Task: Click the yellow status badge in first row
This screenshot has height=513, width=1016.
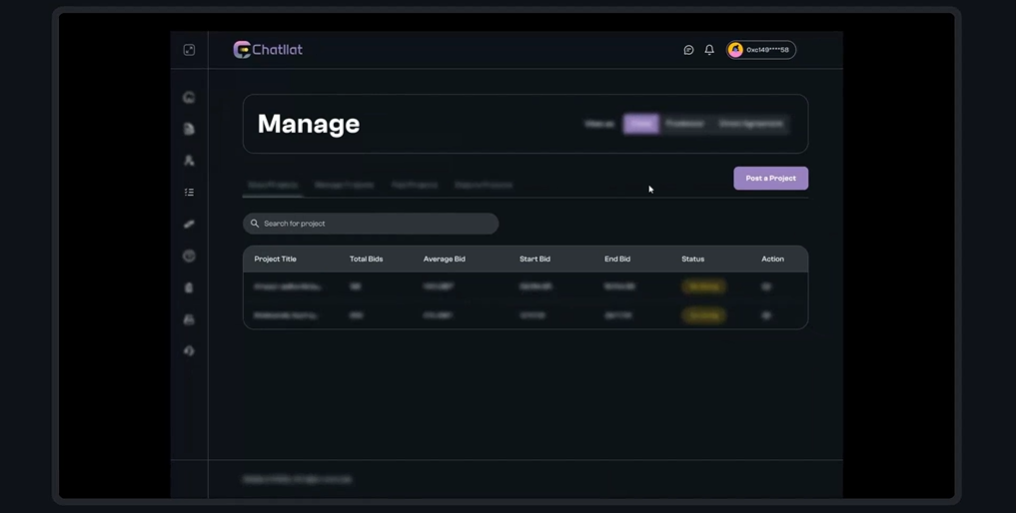Action: coord(703,287)
